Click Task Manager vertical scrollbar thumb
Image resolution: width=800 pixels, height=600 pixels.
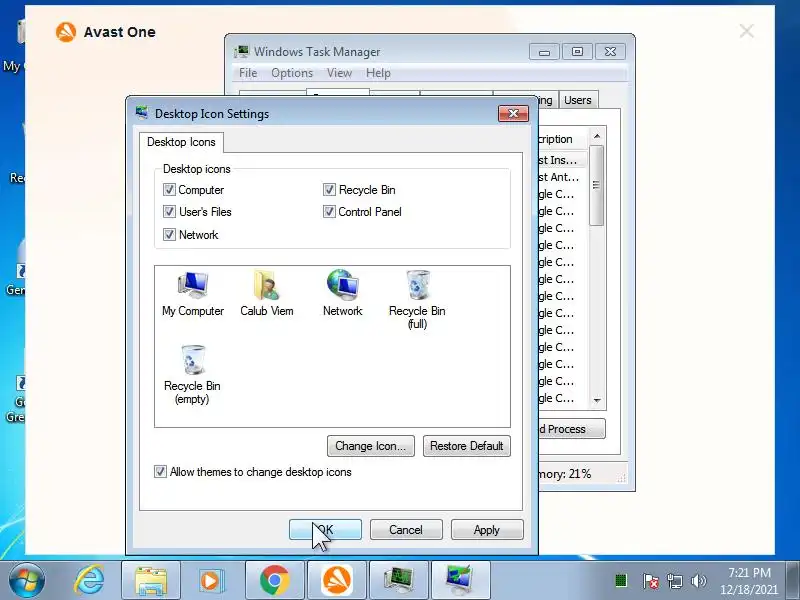click(596, 185)
